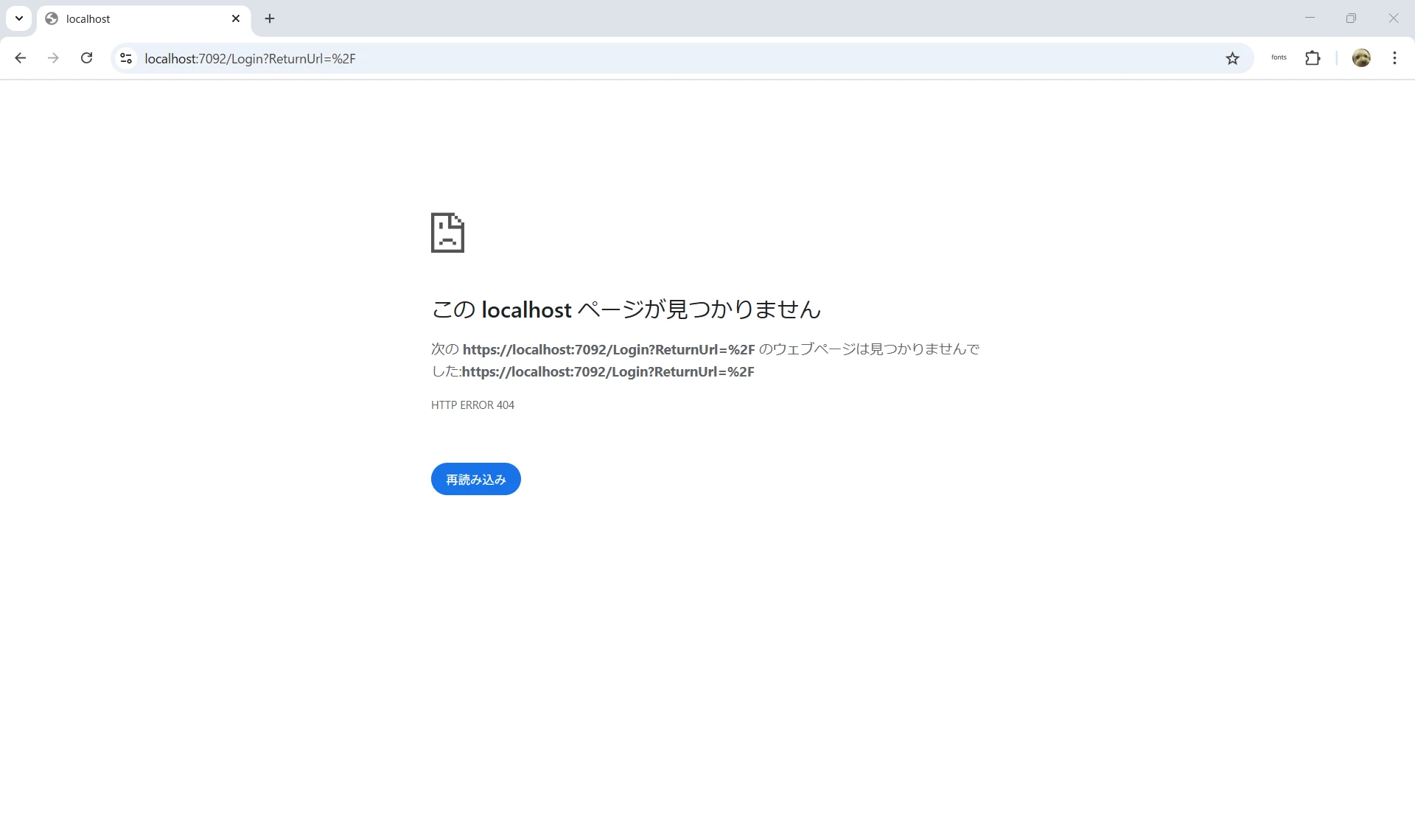
Task: Click the forward navigation arrow
Action: coord(53,58)
